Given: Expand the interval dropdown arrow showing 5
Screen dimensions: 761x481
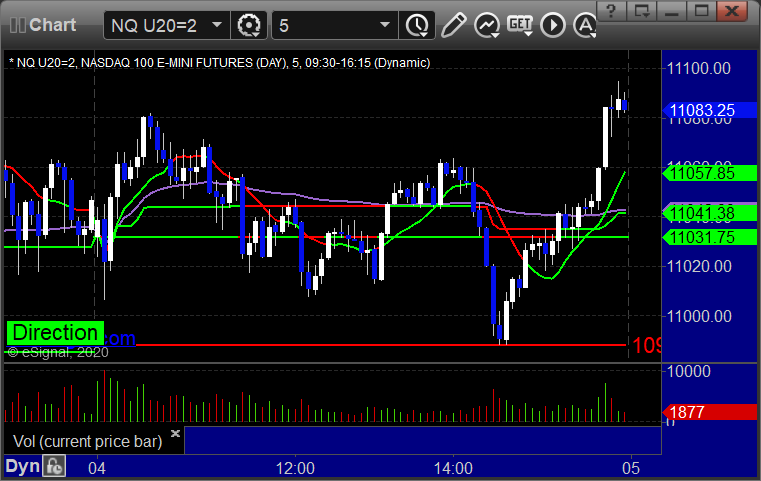Looking at the screenshot, I should (385, 25).
